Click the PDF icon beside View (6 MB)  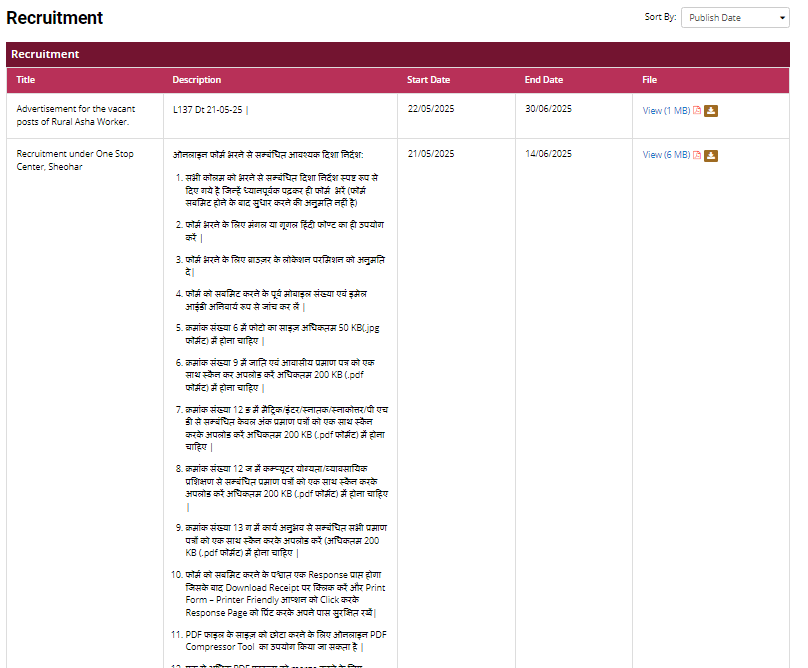pos(697,155)
